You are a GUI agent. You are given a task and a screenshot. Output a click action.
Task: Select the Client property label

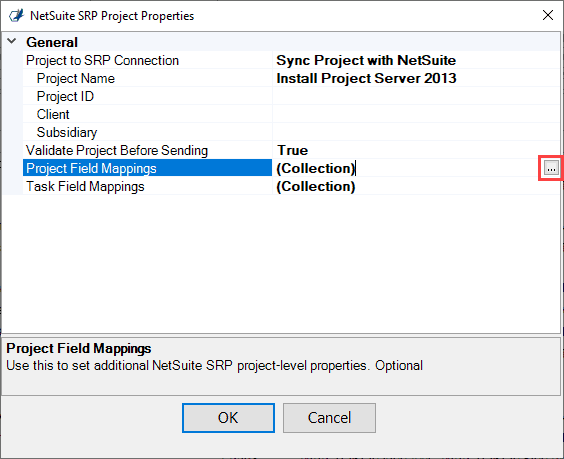tap(53, 114)
